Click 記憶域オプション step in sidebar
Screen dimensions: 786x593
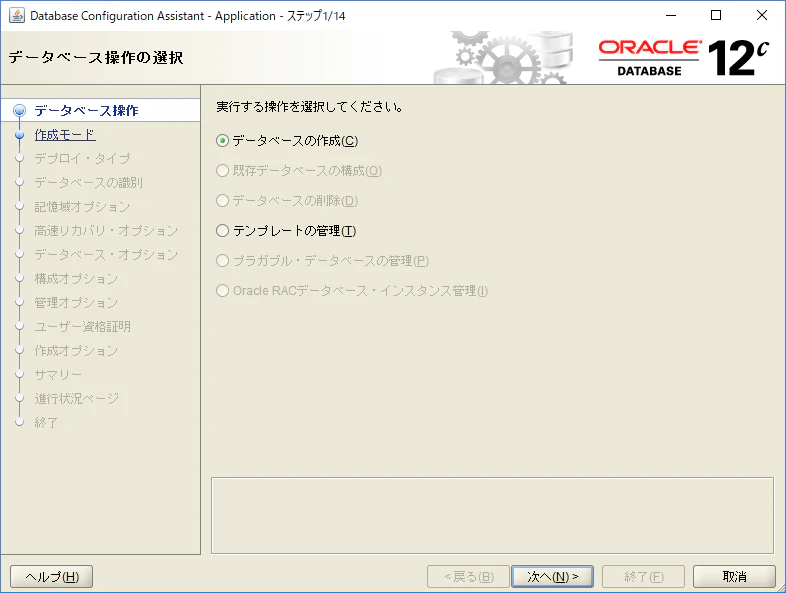pos(82,207)
